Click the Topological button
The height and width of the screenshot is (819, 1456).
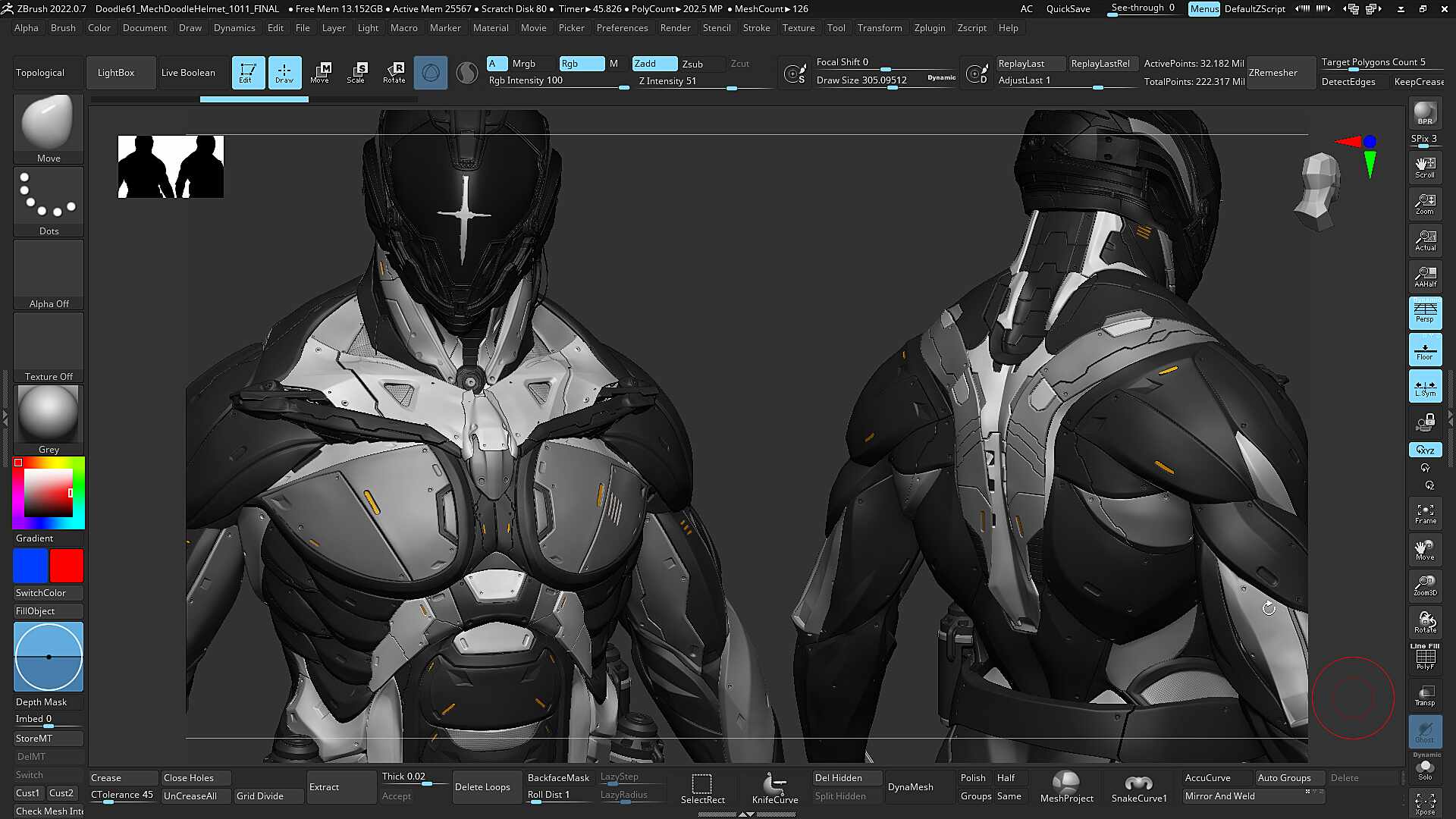(x=49, y=73)
